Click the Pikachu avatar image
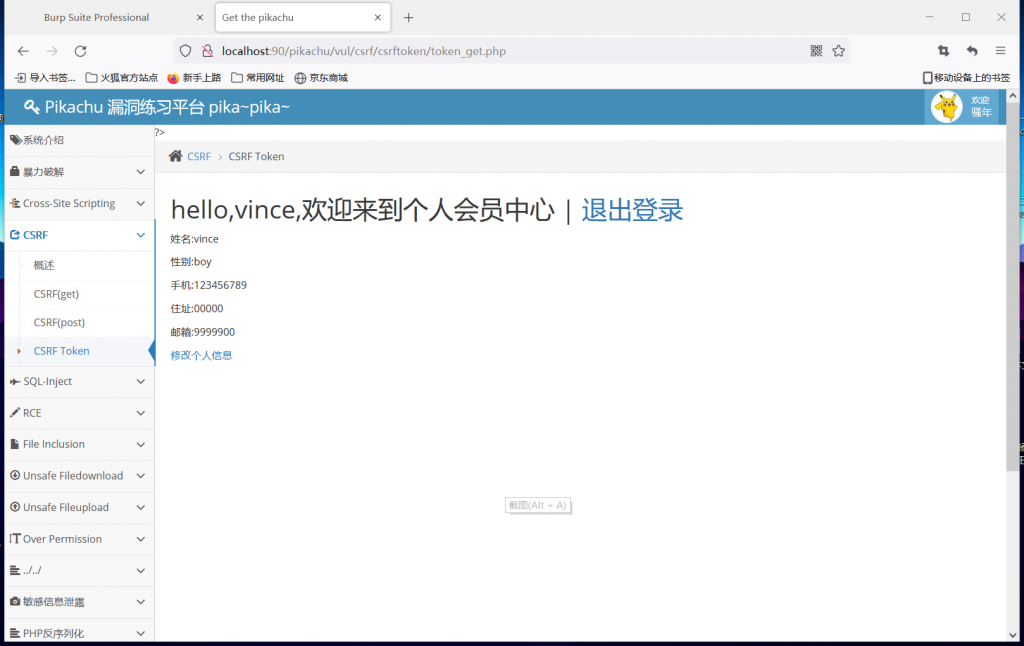This screenshot has height=646, width=1024. point(946,107)
